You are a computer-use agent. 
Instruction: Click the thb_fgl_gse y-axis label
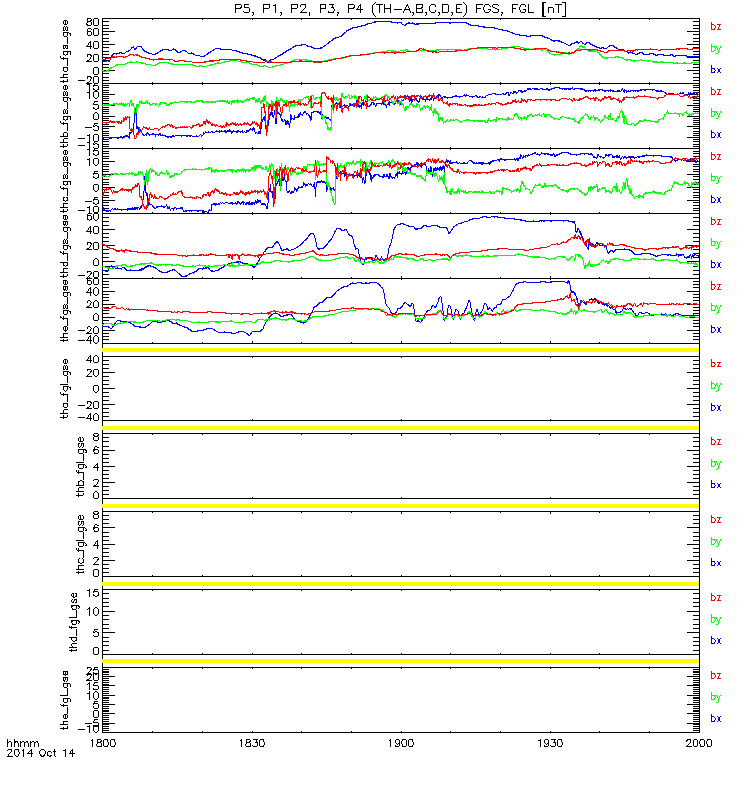80,466
